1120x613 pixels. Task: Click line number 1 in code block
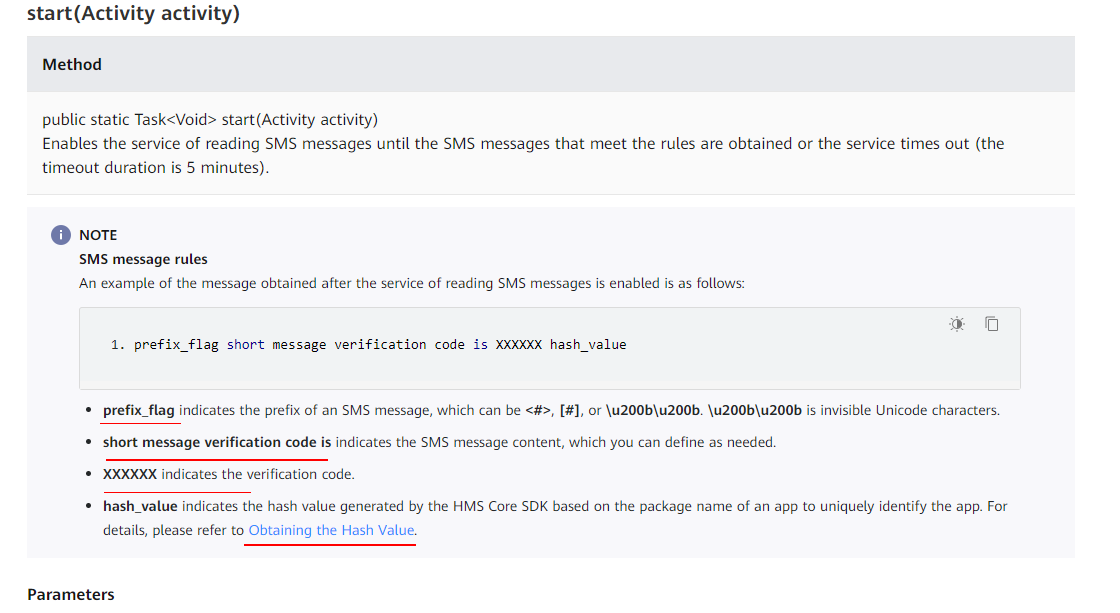pyautogui.click(x=115, y=344)
